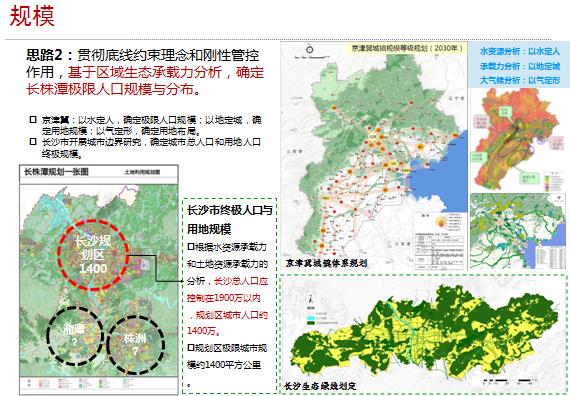Screen dimensions: 570x396
Task: Click the compass icon on the 京津冀 map
Action: pyautogui.click(x=310, y=49)
